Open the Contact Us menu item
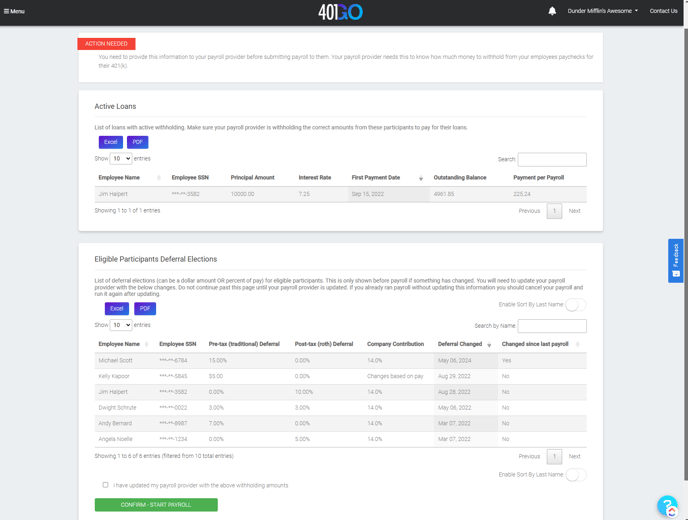The width and height of the screenshot is (688, 520). tap(663, 11)
